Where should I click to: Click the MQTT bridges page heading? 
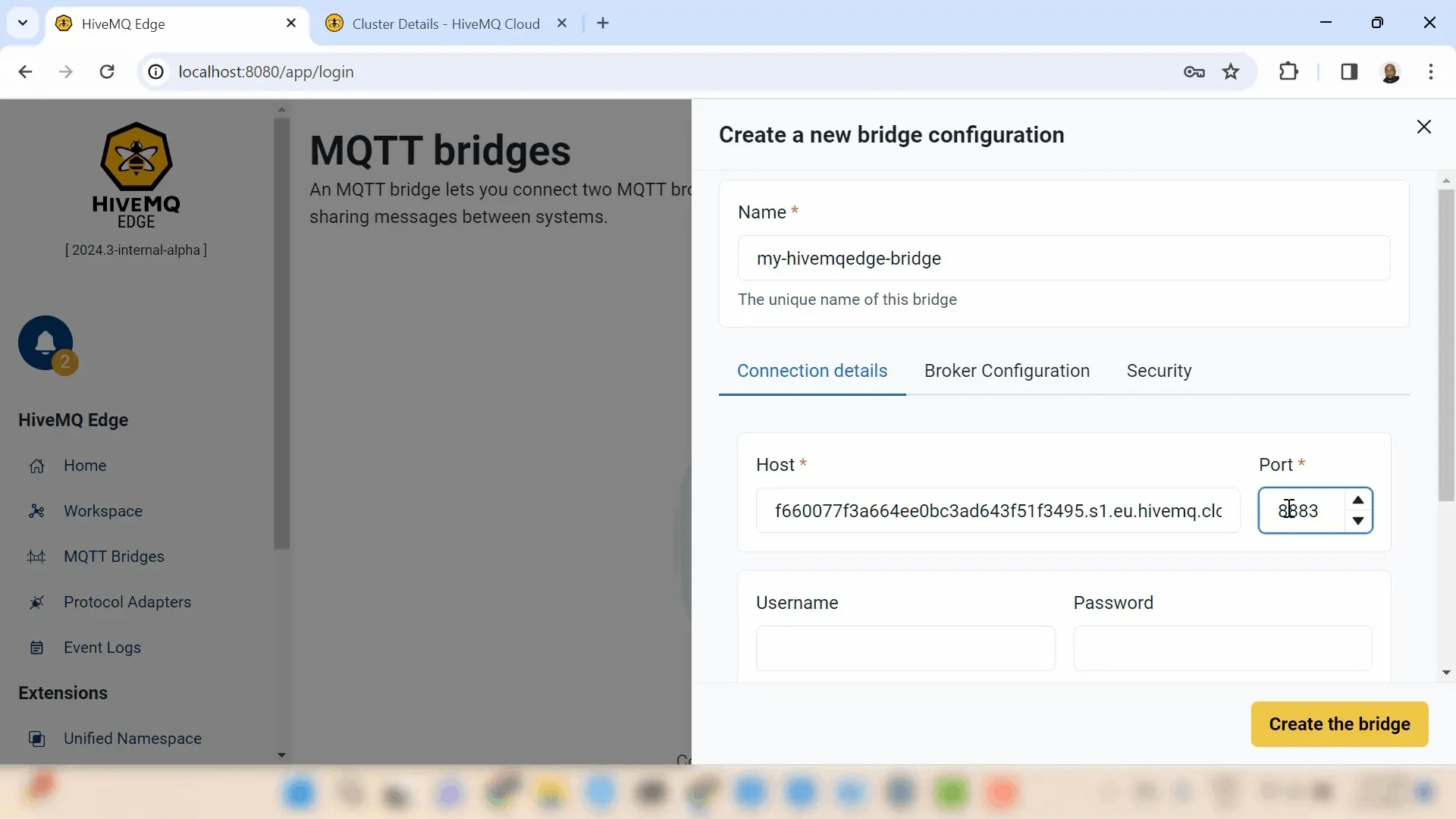(x=440, y=150)
